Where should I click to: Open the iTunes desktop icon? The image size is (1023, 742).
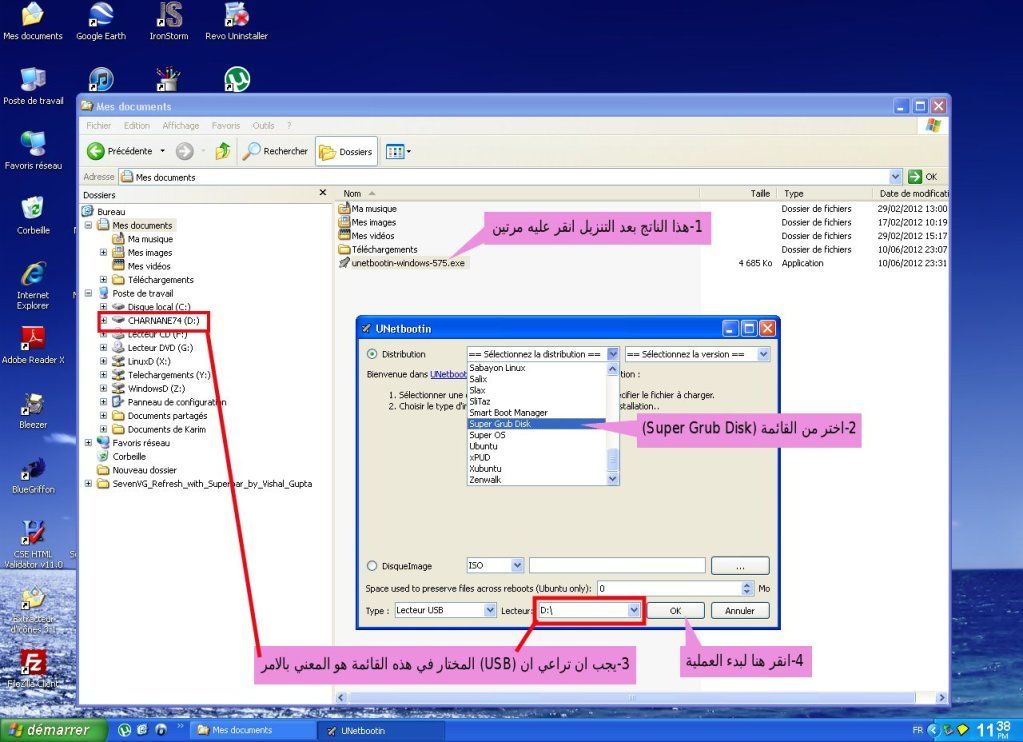coord(101,79)
